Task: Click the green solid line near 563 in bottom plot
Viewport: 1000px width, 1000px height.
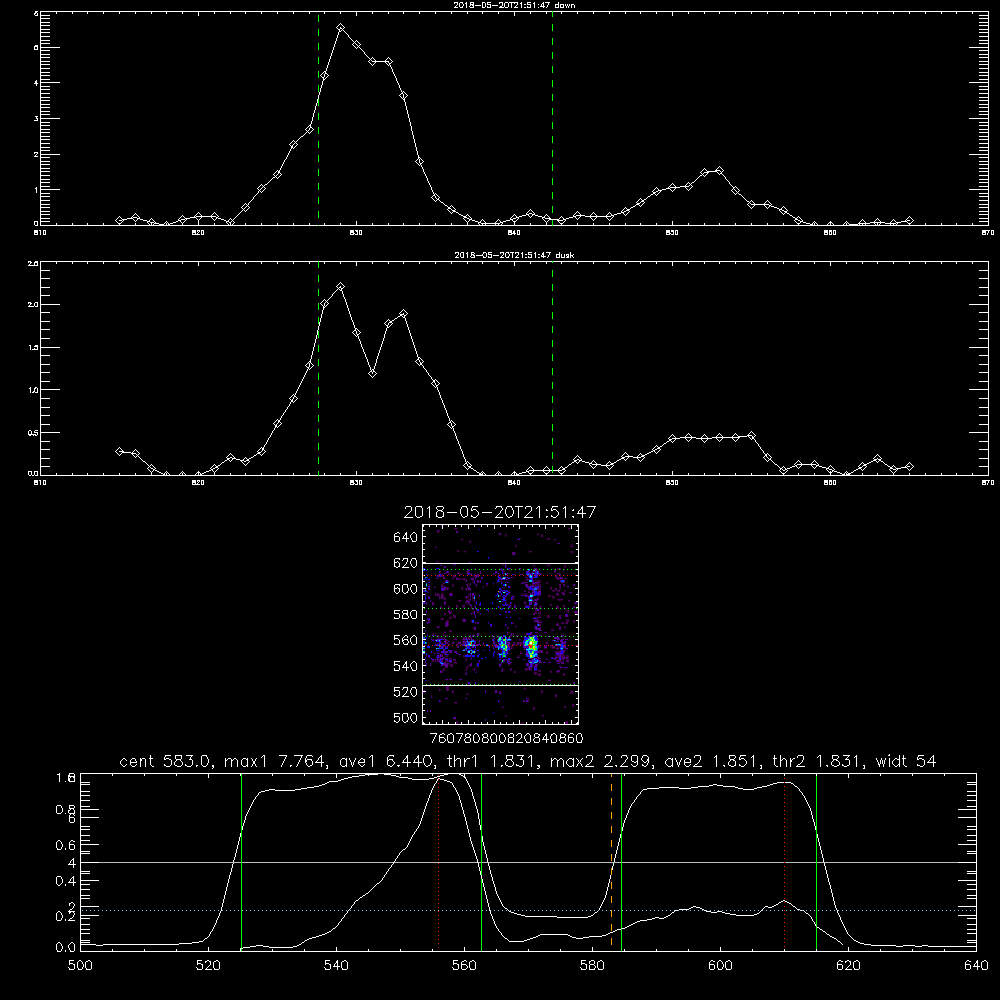Action: 482,861
